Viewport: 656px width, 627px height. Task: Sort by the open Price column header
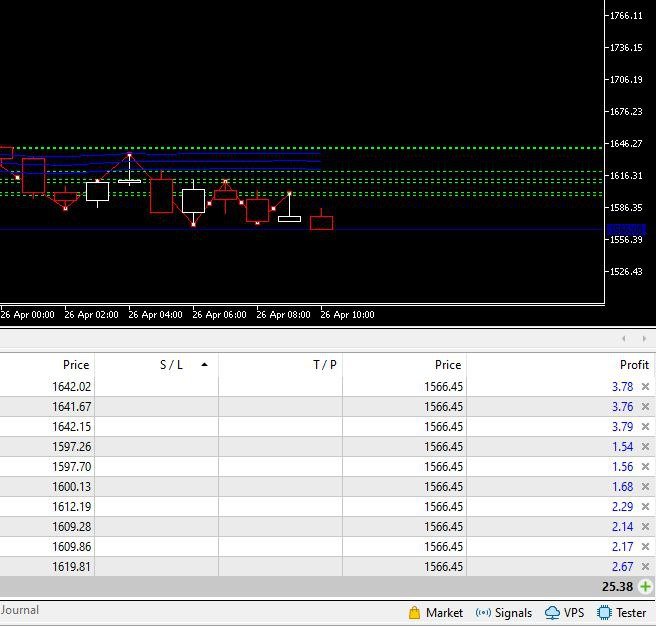pyautogui.click(x=76, y=365)
